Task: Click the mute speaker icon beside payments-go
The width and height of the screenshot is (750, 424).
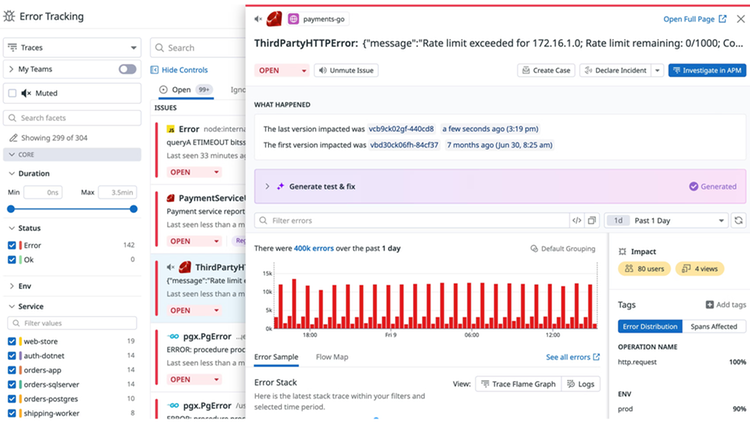Action: click(258, 19)
